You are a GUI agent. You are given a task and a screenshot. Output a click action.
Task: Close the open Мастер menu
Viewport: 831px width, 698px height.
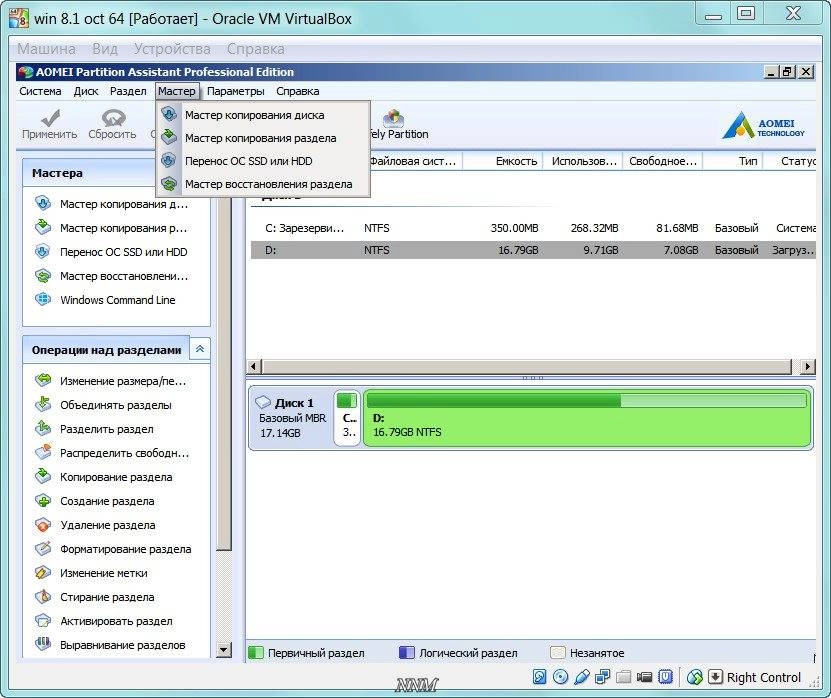[x=177, y=91]
